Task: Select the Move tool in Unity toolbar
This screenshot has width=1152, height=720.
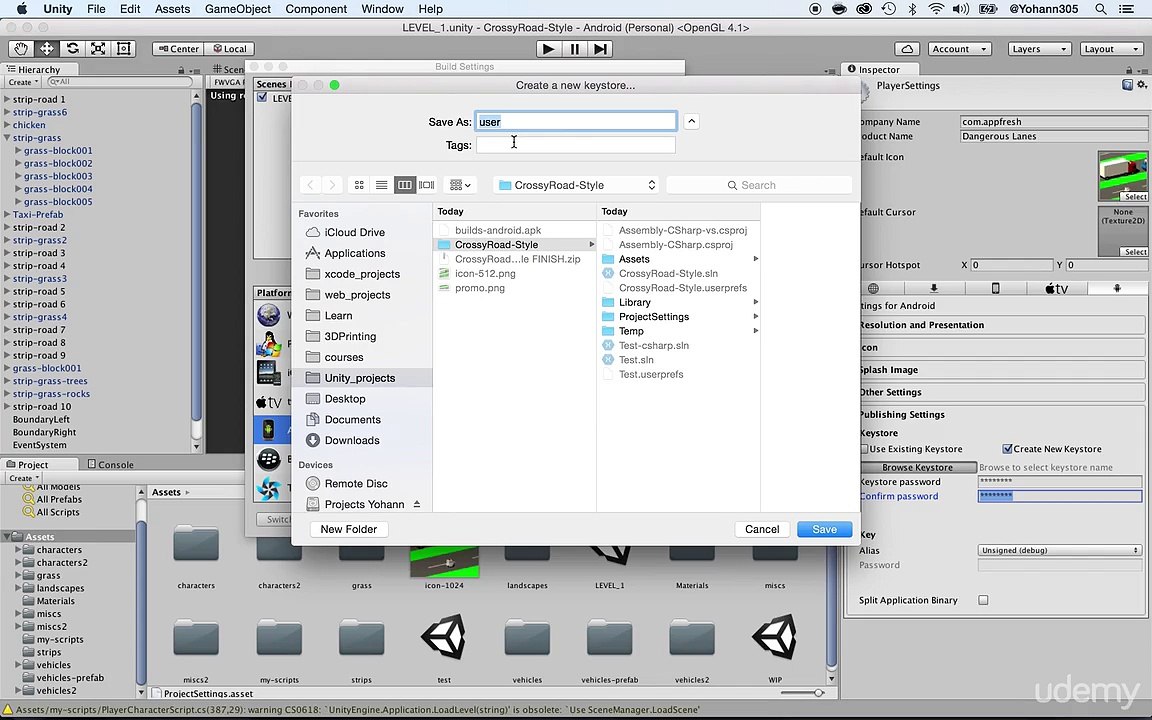Action: (46, 48)
